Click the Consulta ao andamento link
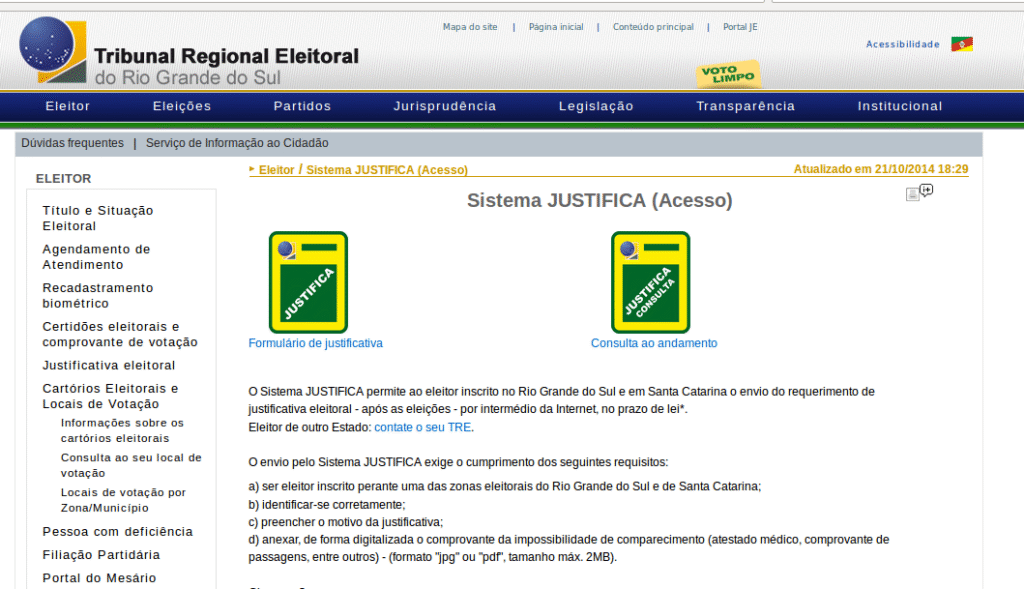This screenshot has width=1024, height=589. click(653, 343)
